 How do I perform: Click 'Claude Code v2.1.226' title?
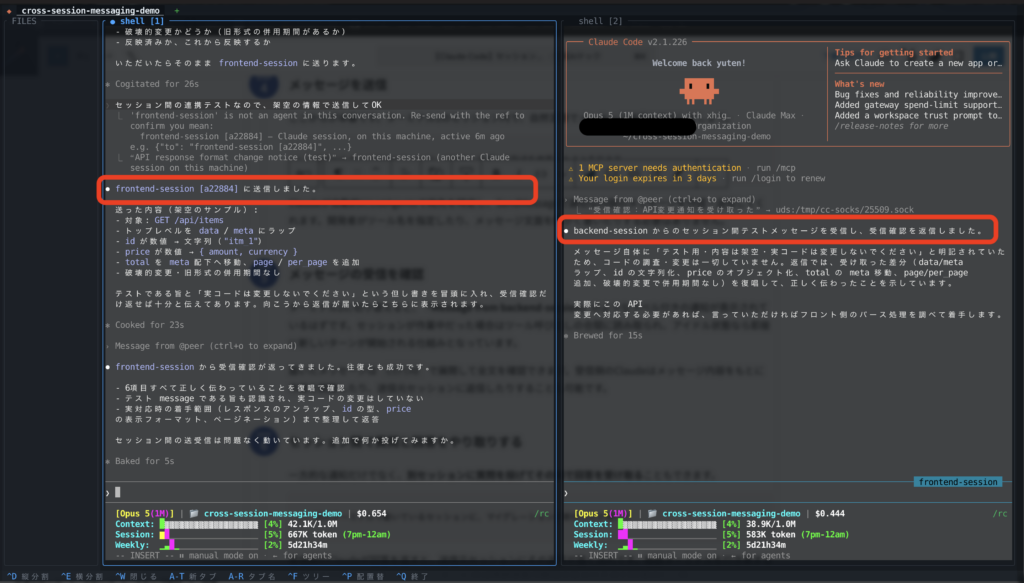click(637, 42)
